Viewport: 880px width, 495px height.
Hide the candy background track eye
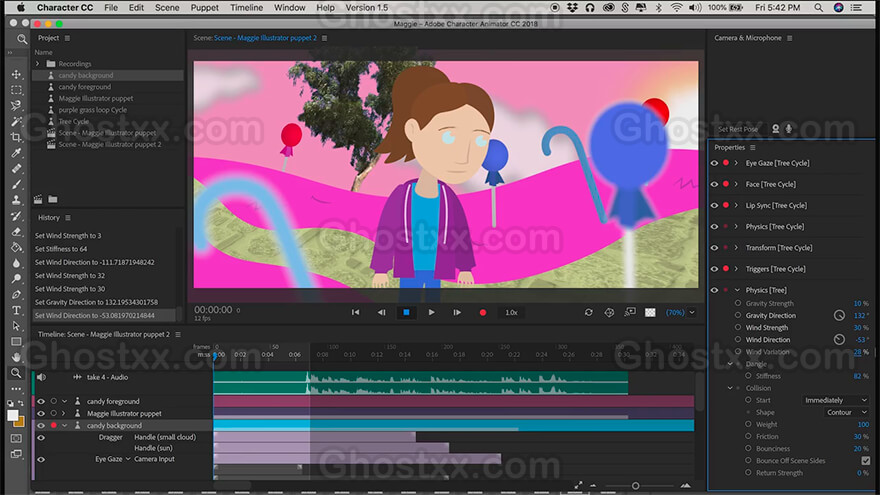tap(41, 425)
